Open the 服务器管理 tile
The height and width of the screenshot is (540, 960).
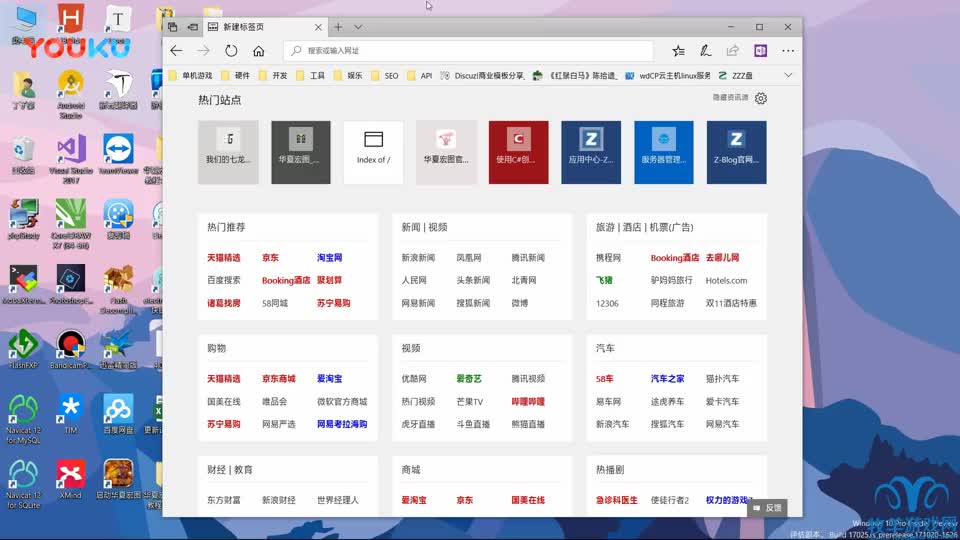click(x=664, y=152)
